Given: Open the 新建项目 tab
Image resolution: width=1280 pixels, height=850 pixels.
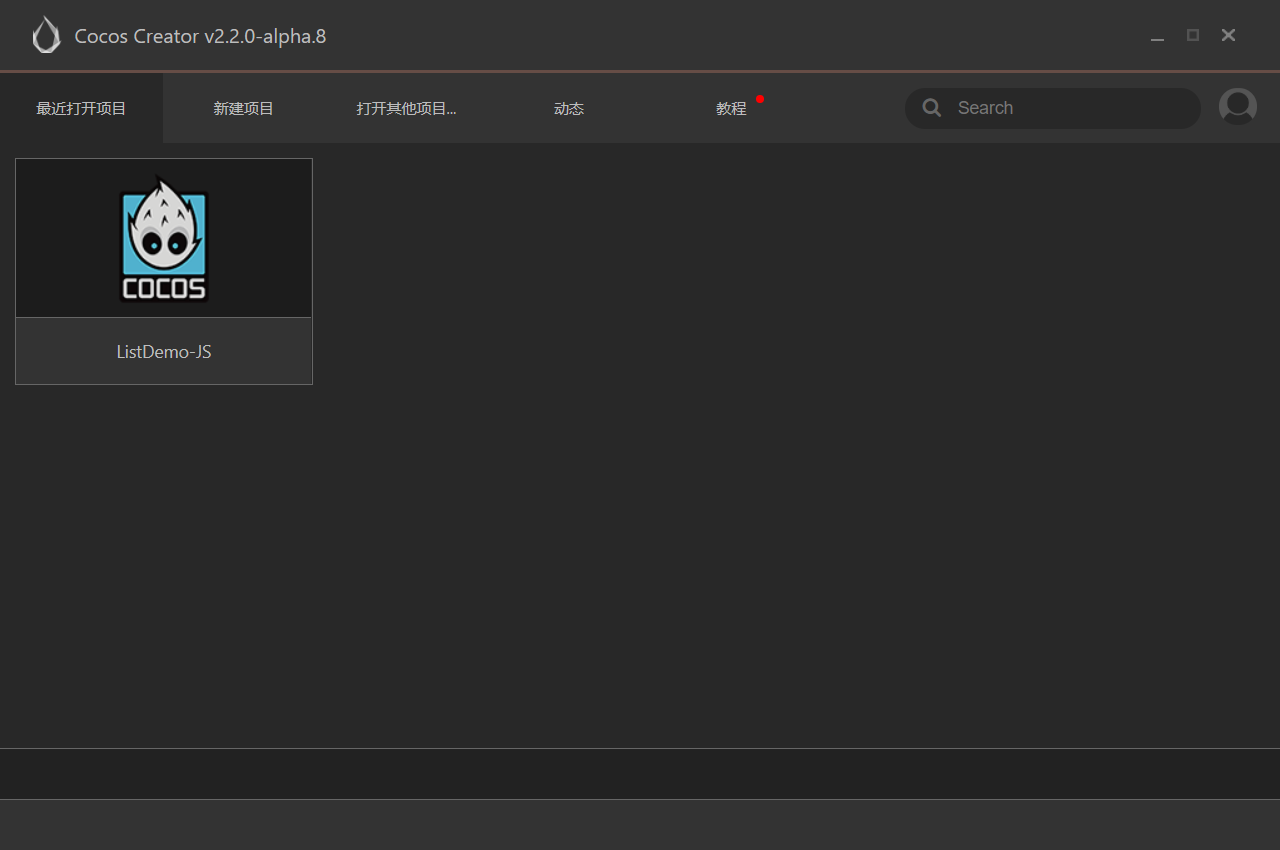Looking at the screenshot, I should tap(243, 108).
